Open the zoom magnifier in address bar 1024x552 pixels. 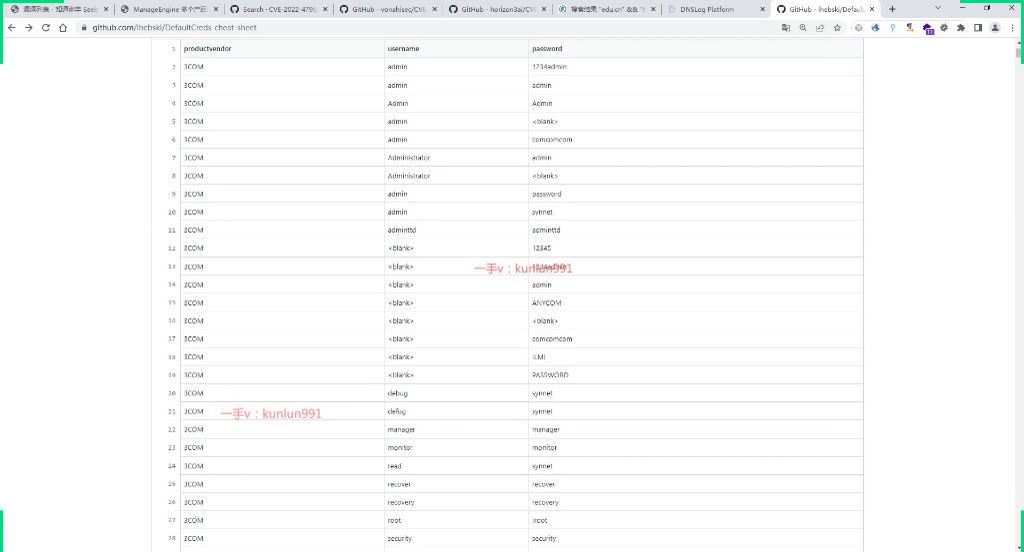coord(803,28)
